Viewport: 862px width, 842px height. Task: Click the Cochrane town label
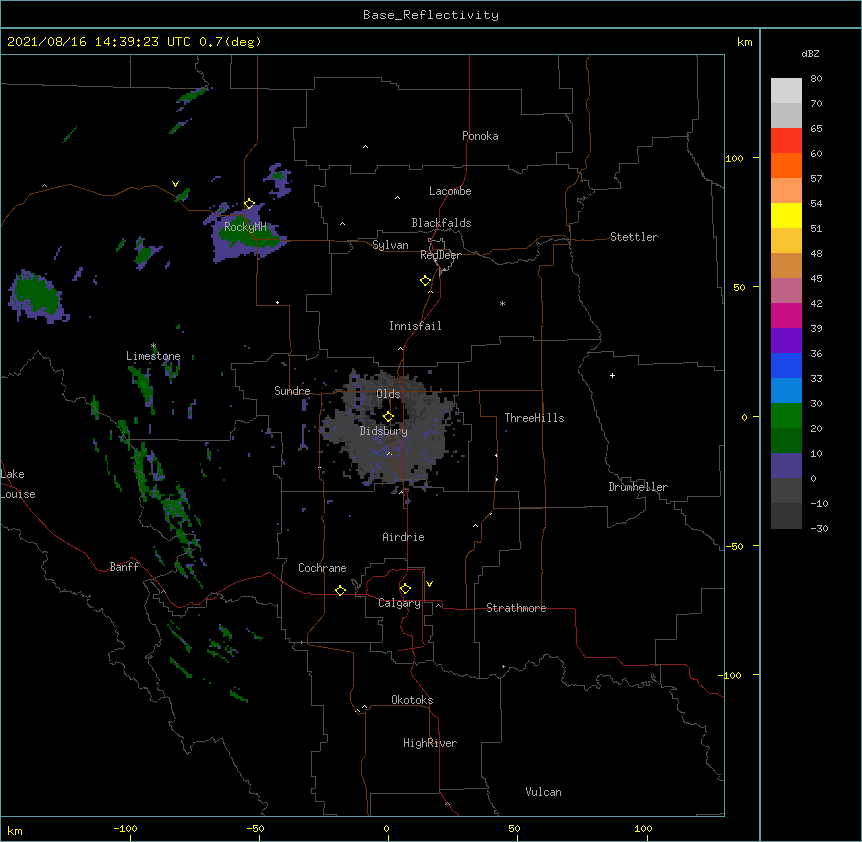point(322,568)
